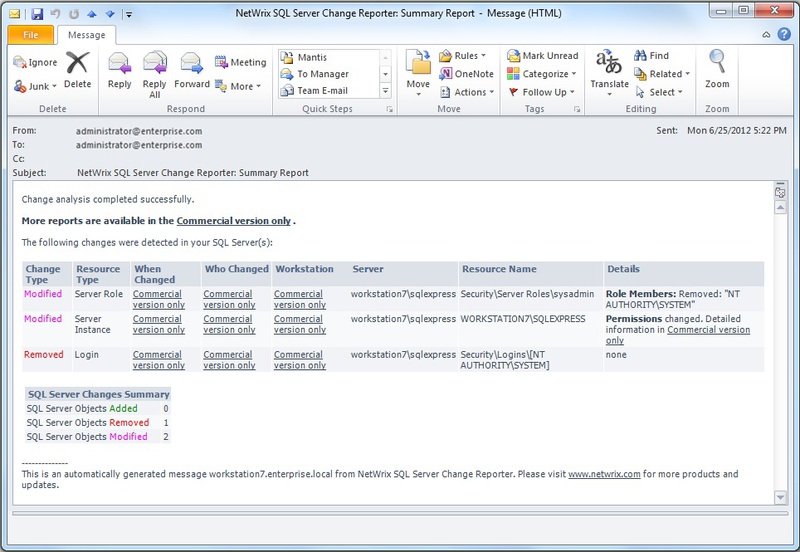Click the message view options icon above scrollbar
Image resolution: width=800 pixels, height=552 pixels.
tap(780, 192)
